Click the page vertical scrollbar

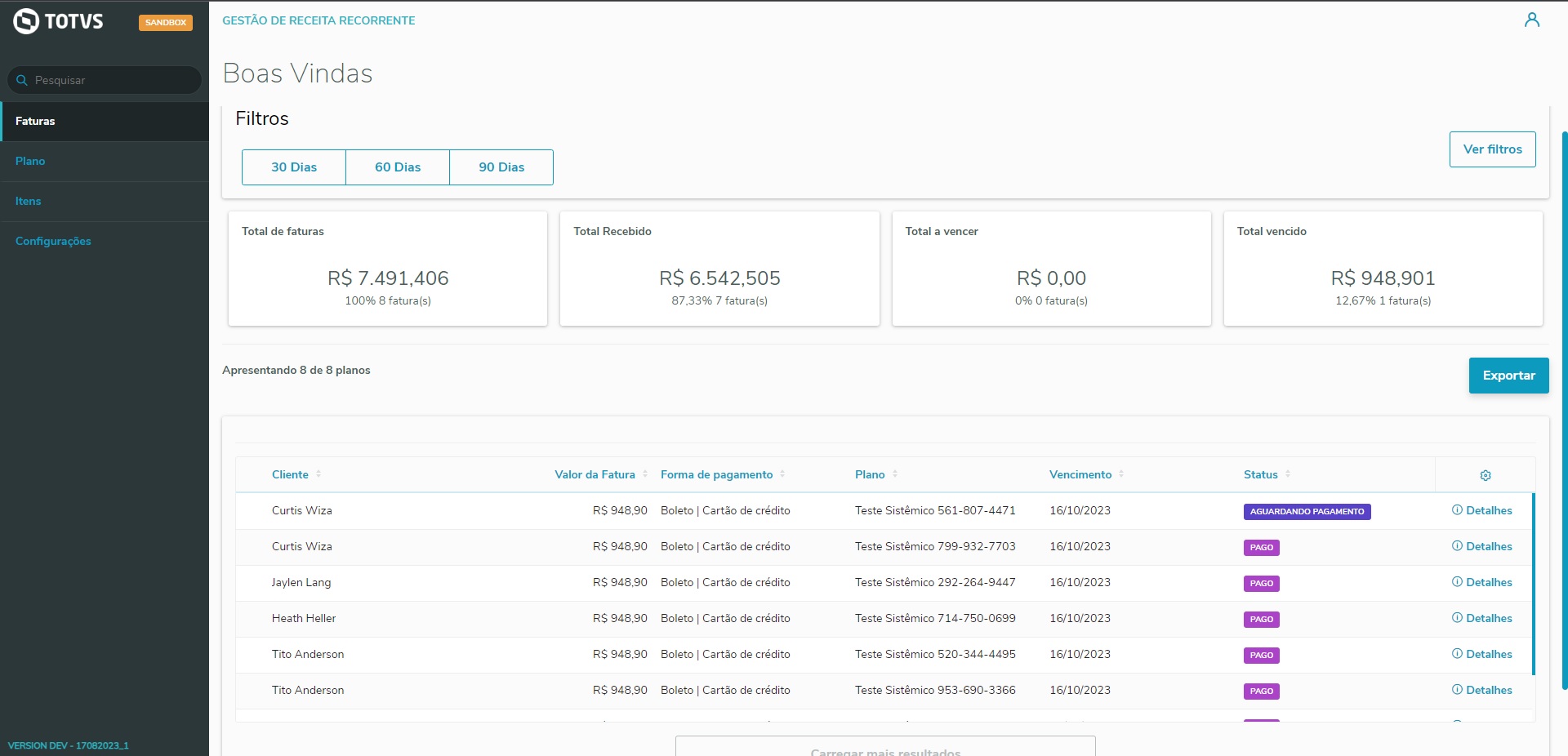pyautogui.click(x=1563, y=408)
